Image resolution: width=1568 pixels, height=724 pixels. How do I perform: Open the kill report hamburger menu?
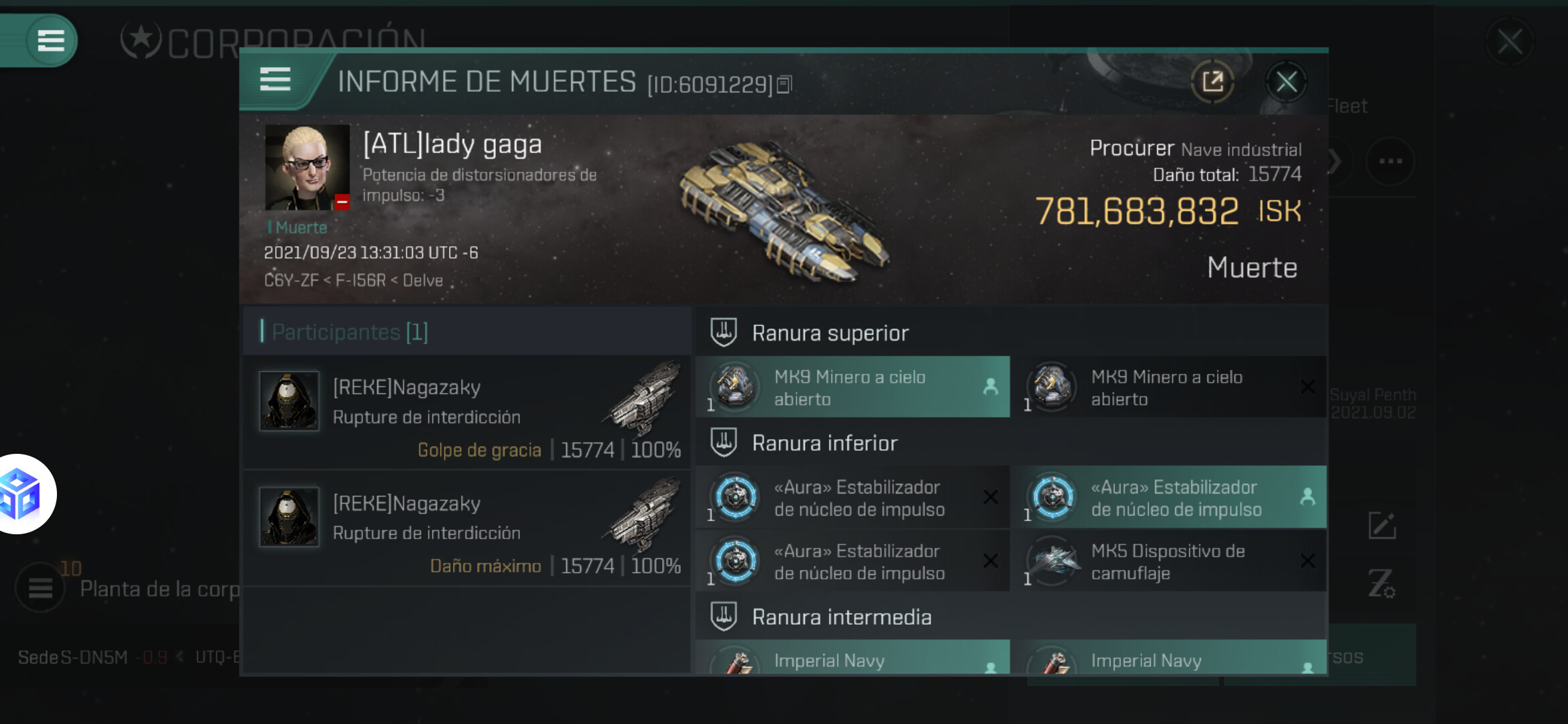point(275,80)
